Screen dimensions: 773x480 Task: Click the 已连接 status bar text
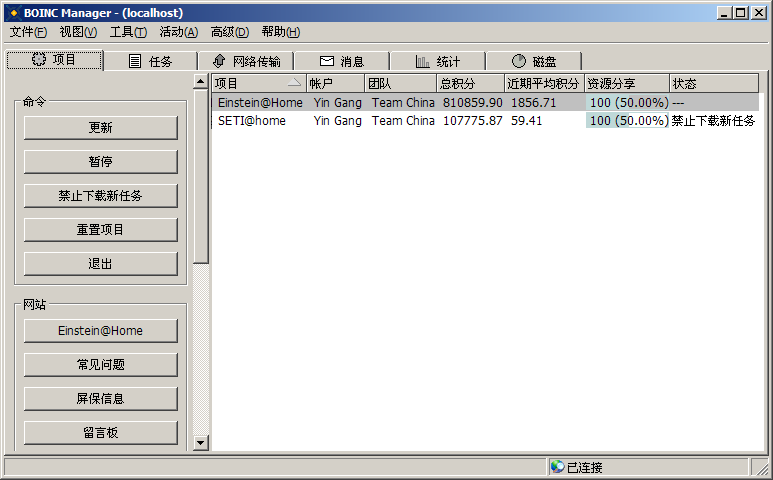(x=584, y=467)
